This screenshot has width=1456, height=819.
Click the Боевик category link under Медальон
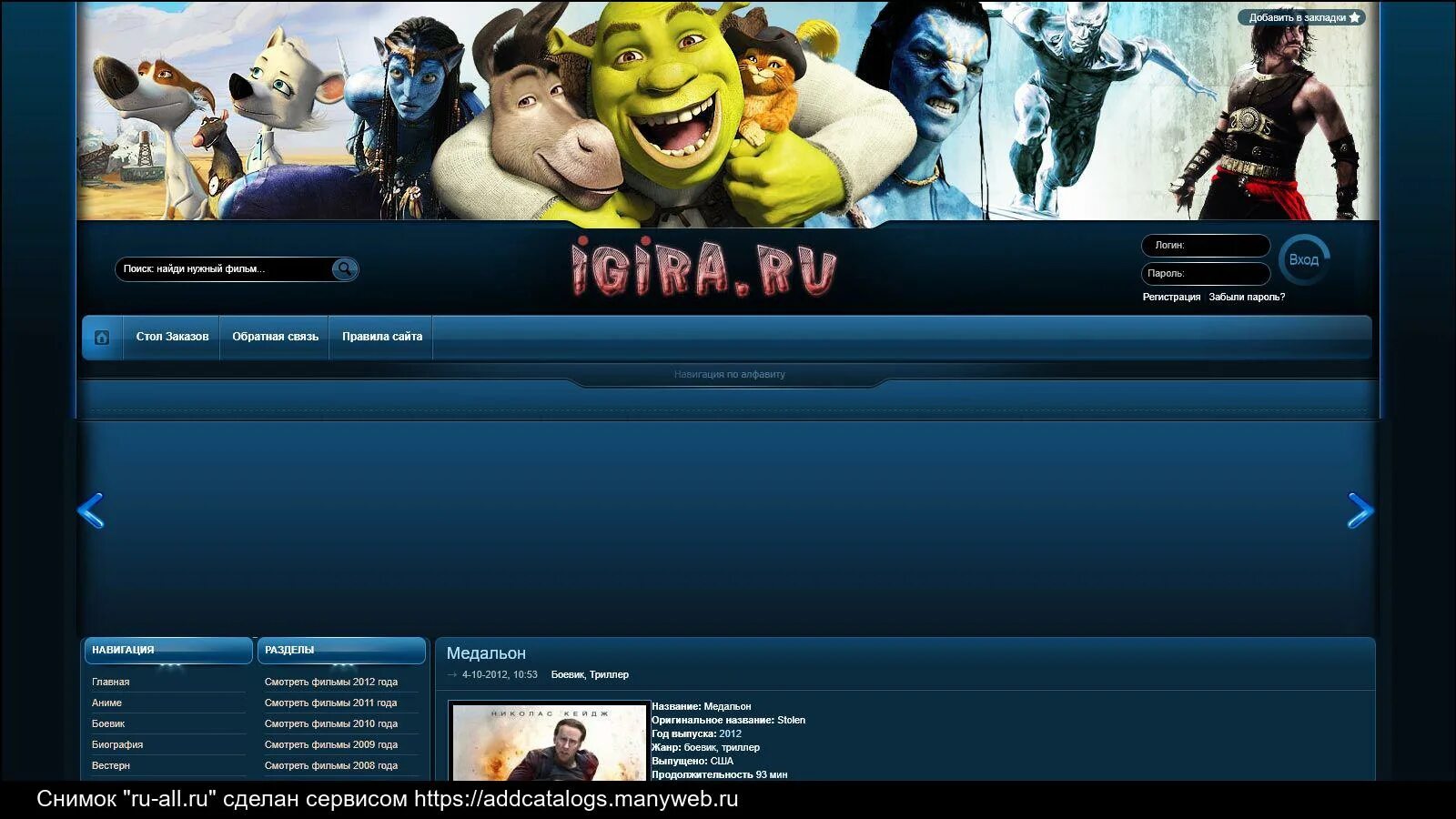[567, 675]
